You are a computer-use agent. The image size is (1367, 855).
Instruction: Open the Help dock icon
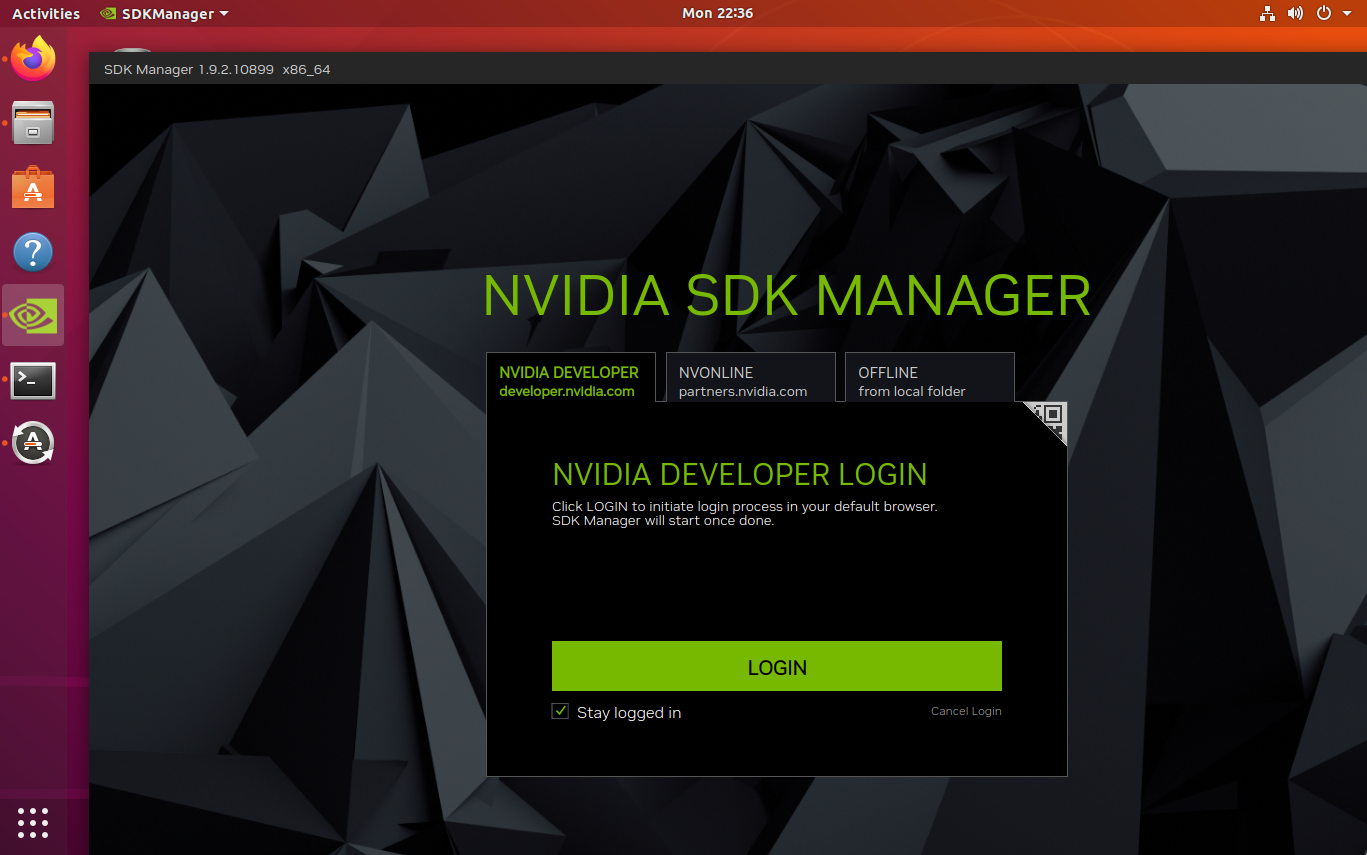(33, 252)
